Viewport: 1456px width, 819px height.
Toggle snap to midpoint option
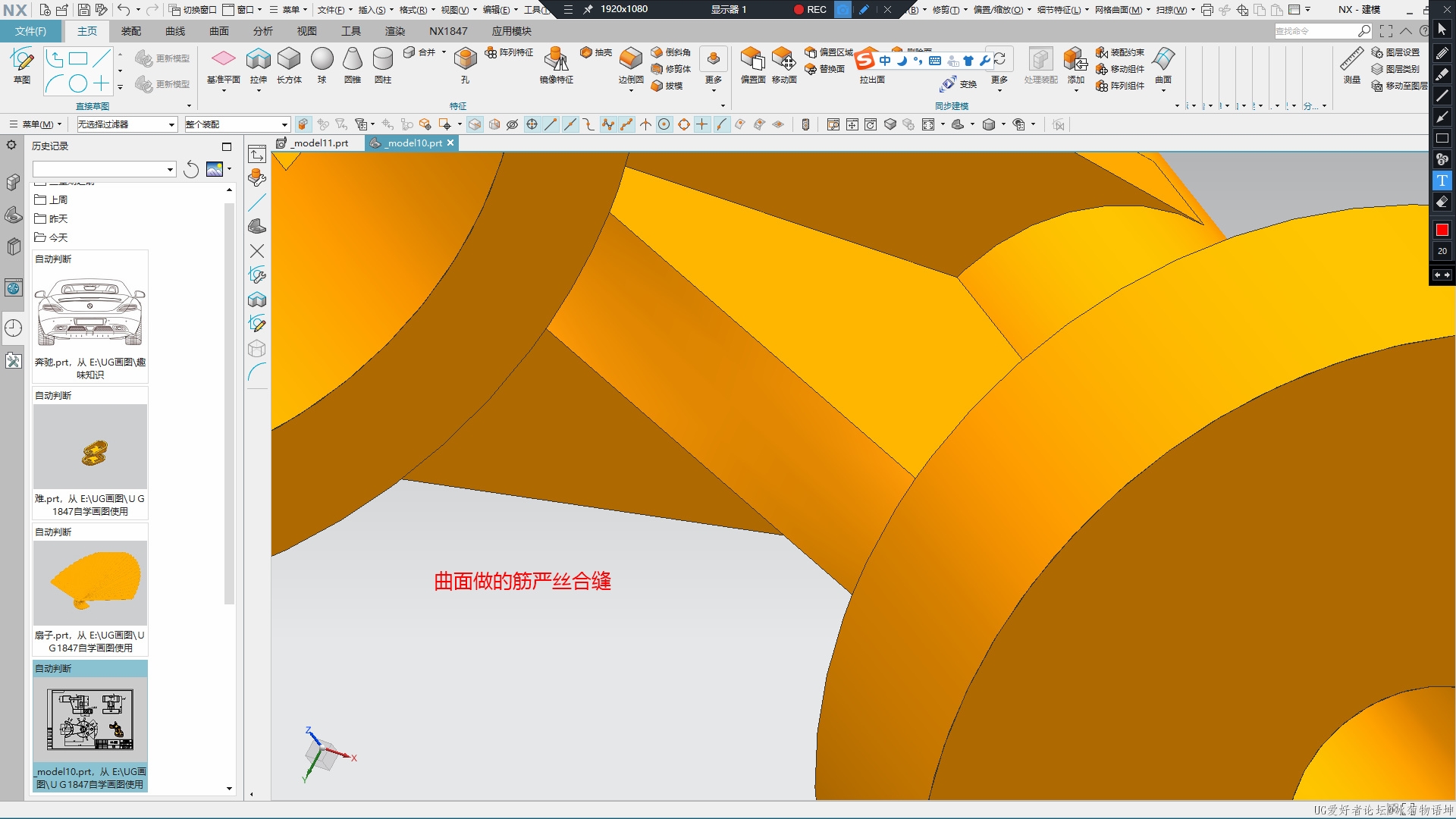click(570, 124)
